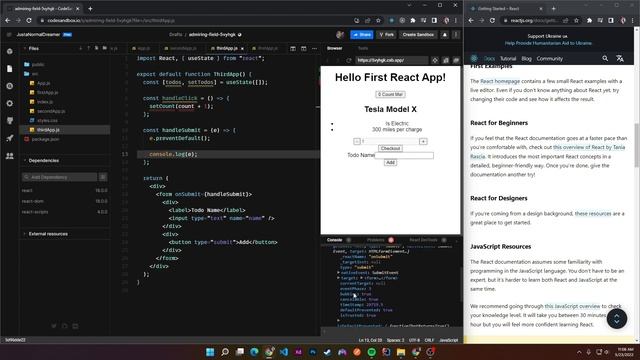Click the user avatar in CodeSandbox header
640x360 pixels.
pos(340,35)
